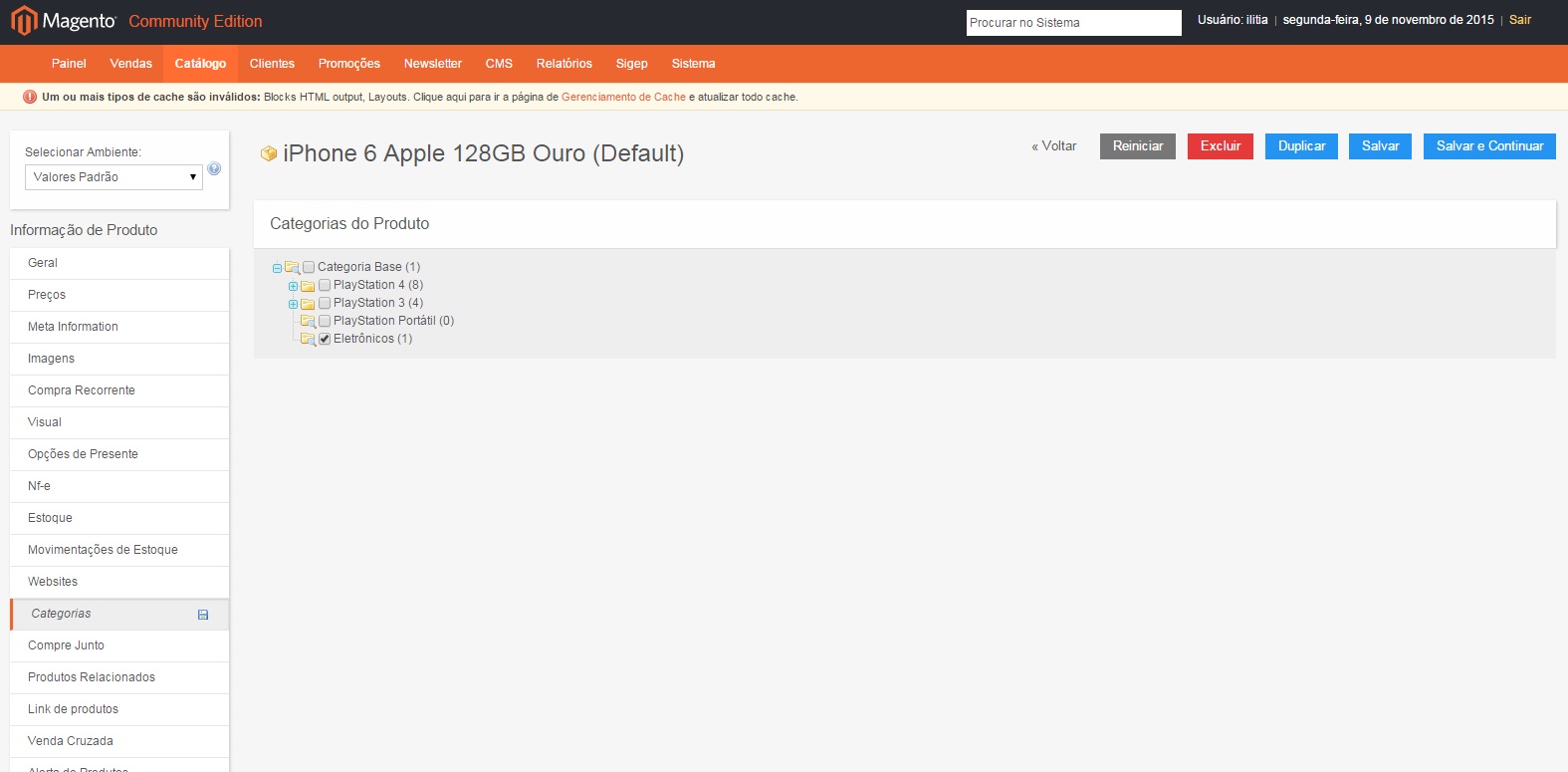Click the Salvar e Continuar button
Image resolution: width=1568 pixels, height=772 pixels.
1489,146
